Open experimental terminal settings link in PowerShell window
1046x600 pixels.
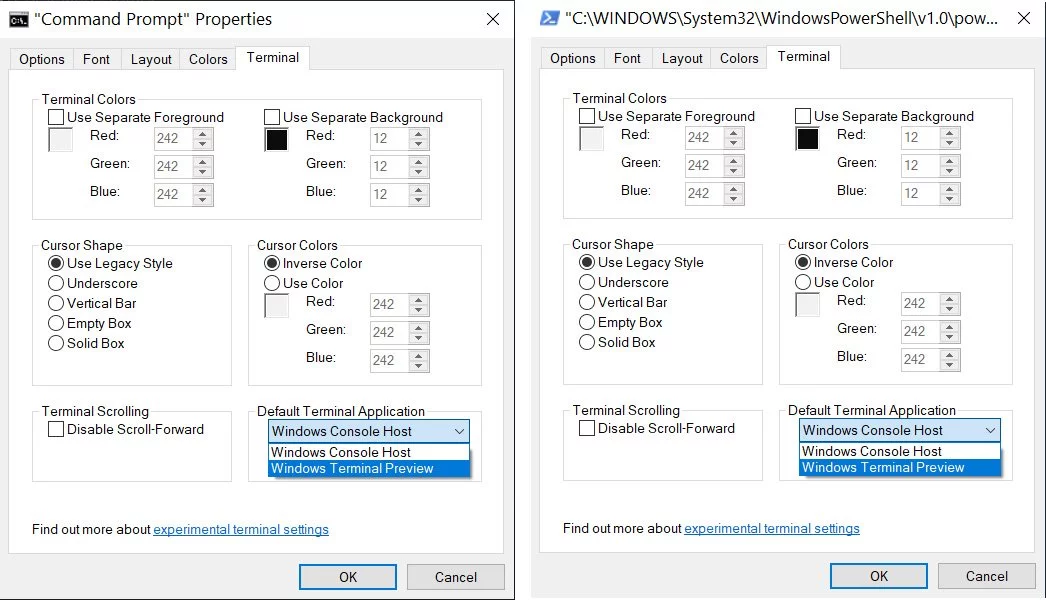pyautogui.click(x=772, y=529)
